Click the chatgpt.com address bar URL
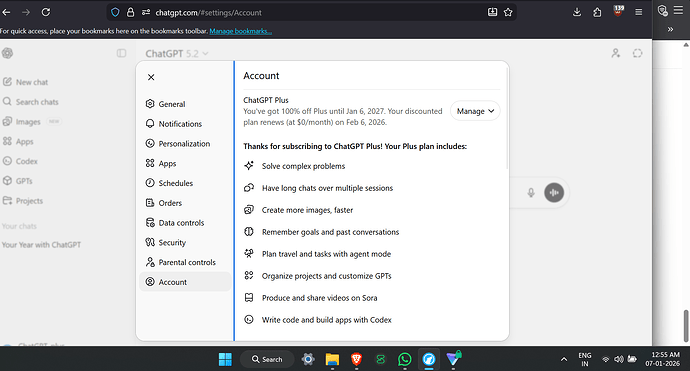The width and height of the screenshot is (690, 371). [209, 13]
